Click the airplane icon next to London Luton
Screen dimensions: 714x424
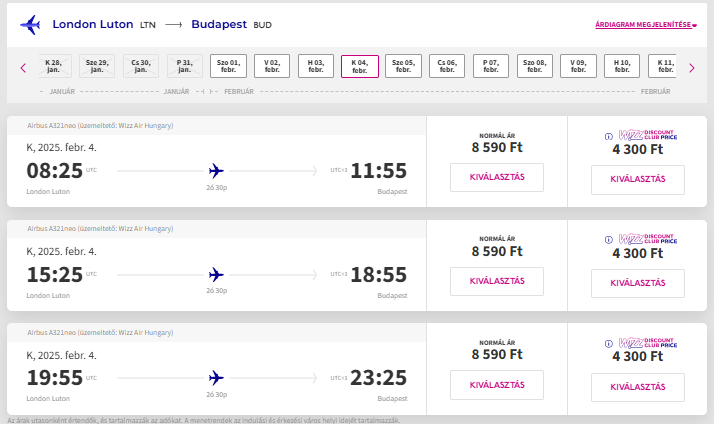(30, 23)
